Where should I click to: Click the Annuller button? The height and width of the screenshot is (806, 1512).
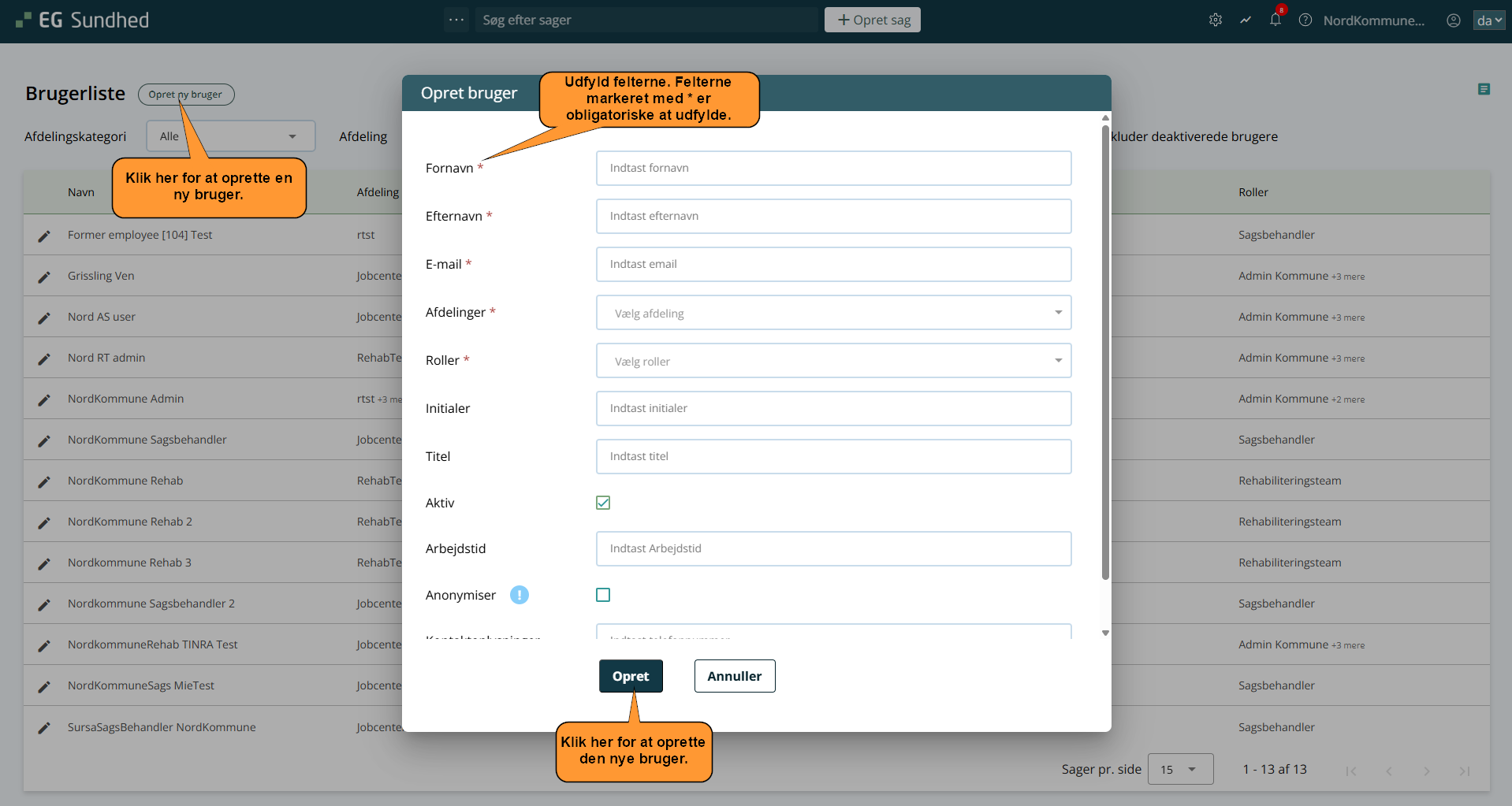coord(734,676)
